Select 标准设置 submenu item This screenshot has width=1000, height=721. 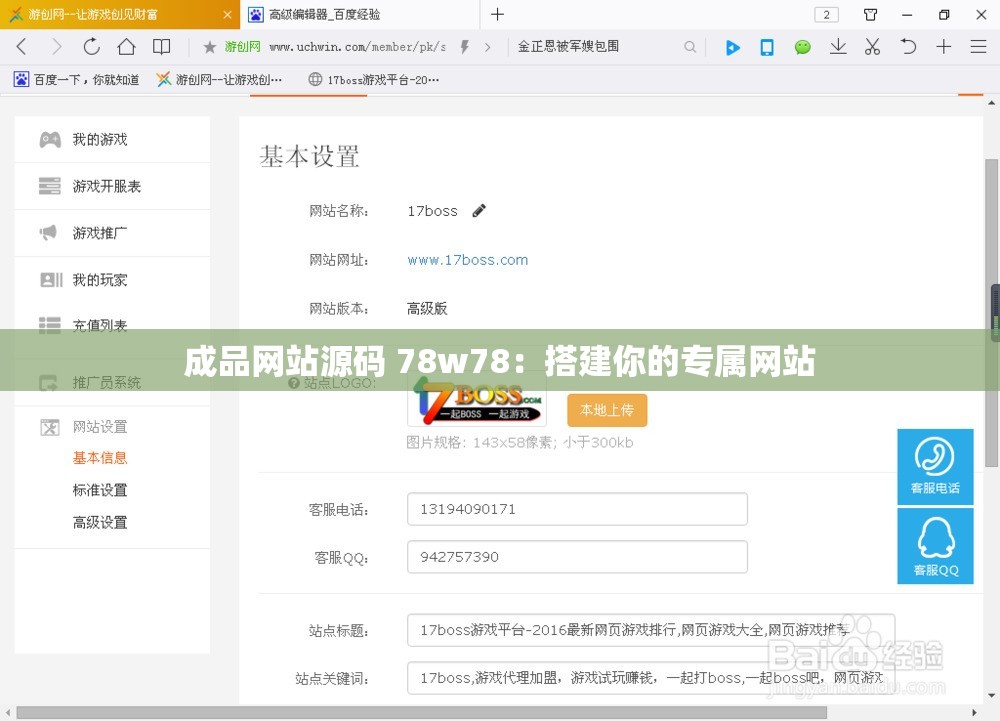click(x=100, y=490)
